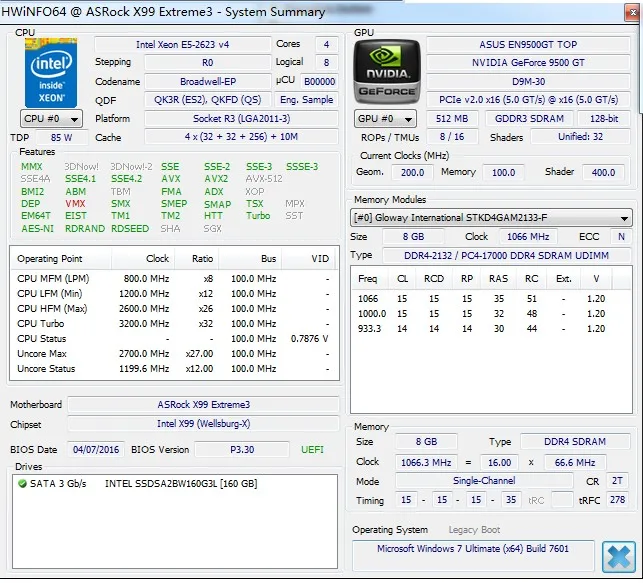Image resolution: width=643 pixels, height=583 pixels.
Task: Click the Intel X99 (Wellsburg-X) chipset field
Action: pos(203,424)
